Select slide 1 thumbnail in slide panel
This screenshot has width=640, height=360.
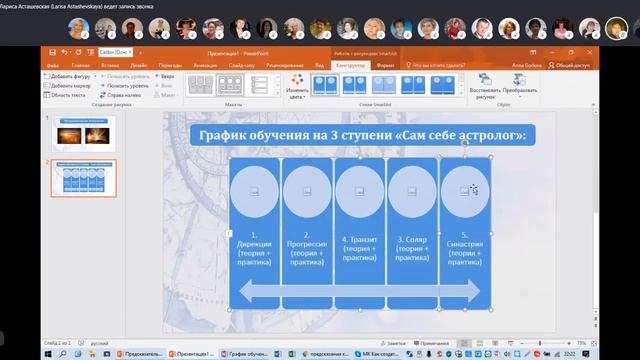click(x=83, y=133)
